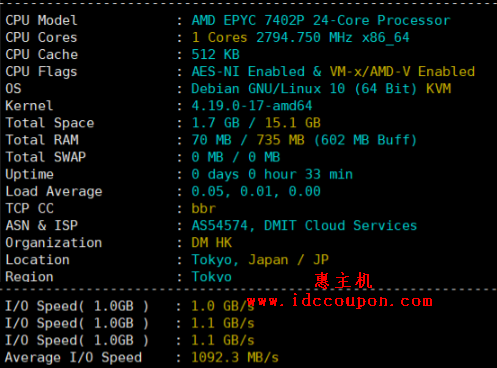Viewport: 497px width, 368px height.
Task: Click the Debian GNU/Linux OS value
Action: (x=304, y=89)
